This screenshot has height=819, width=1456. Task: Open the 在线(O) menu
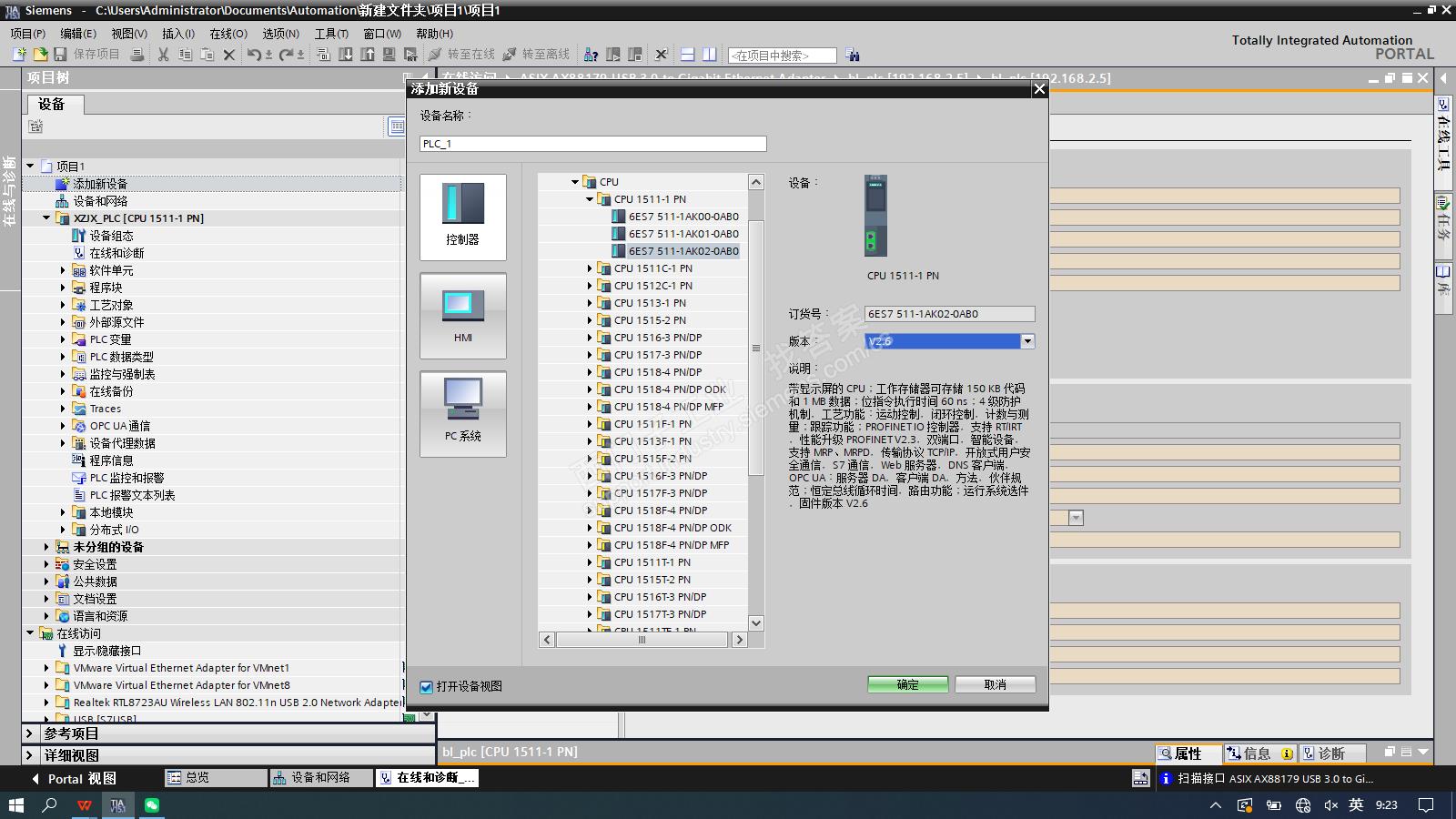[x=227, y=34]
